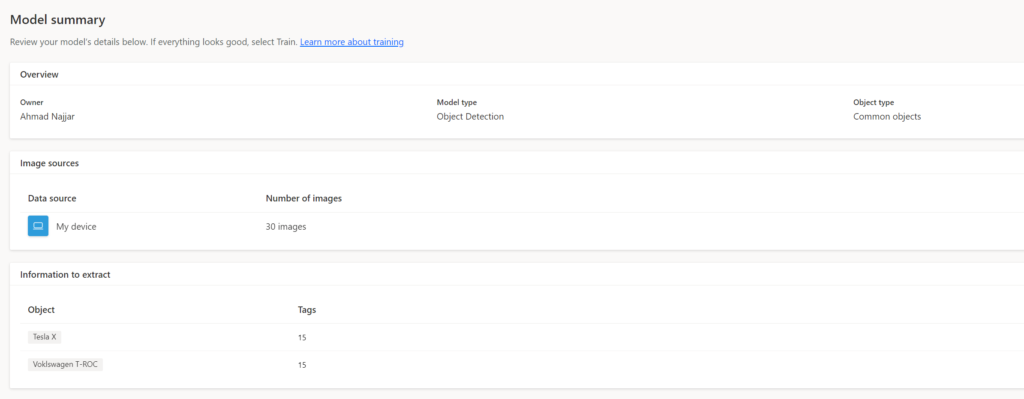This screenshot has width=1024, height=399.
Task: Click the Model summary heading
Action: click(x=57, y=20)
